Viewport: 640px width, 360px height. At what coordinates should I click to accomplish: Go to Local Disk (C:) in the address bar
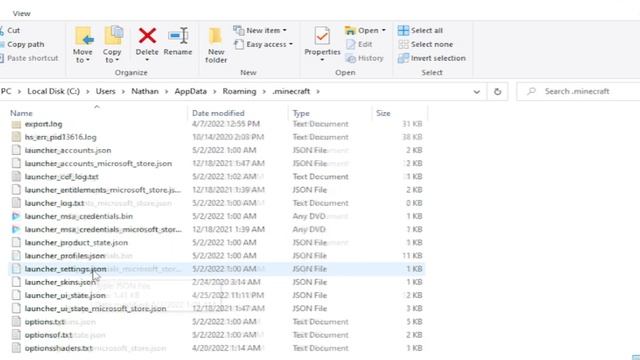click(53, 91)
